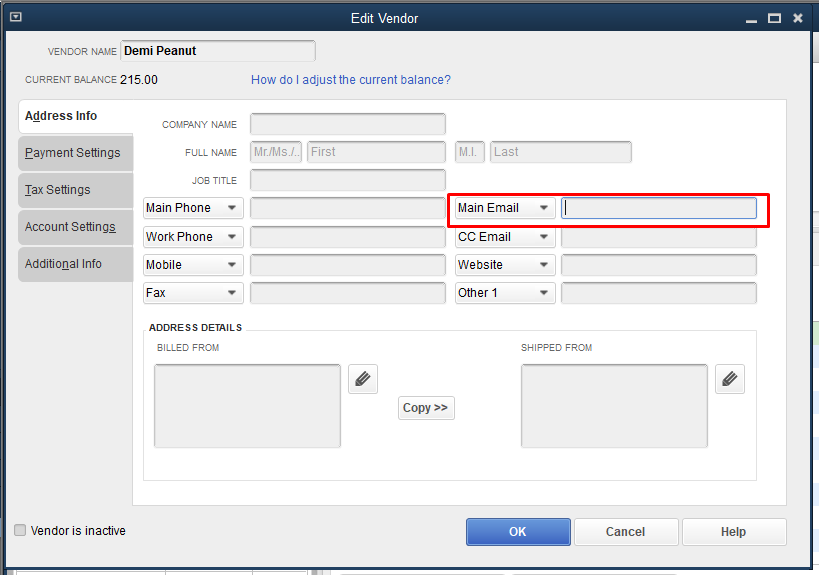Open the Main Email type dropdown
The height and width of the screenshot is (575, 819).
point(505,208)
